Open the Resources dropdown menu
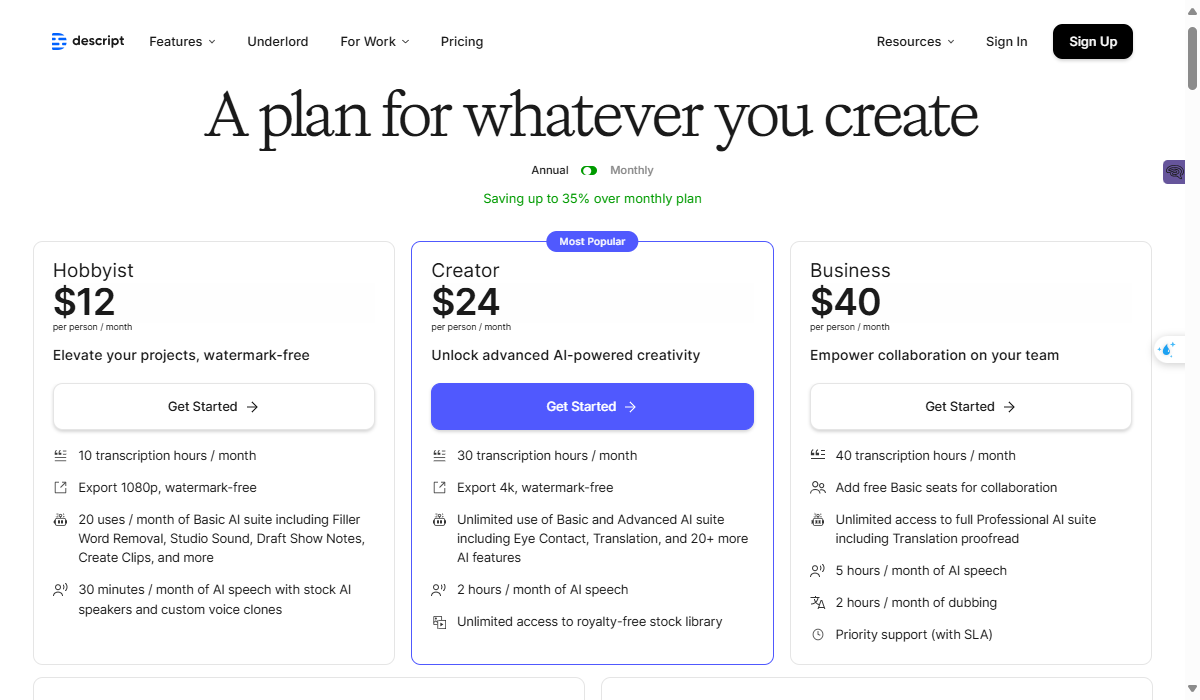This screenshot has width=1200, height=700. (x=915, y=42)
